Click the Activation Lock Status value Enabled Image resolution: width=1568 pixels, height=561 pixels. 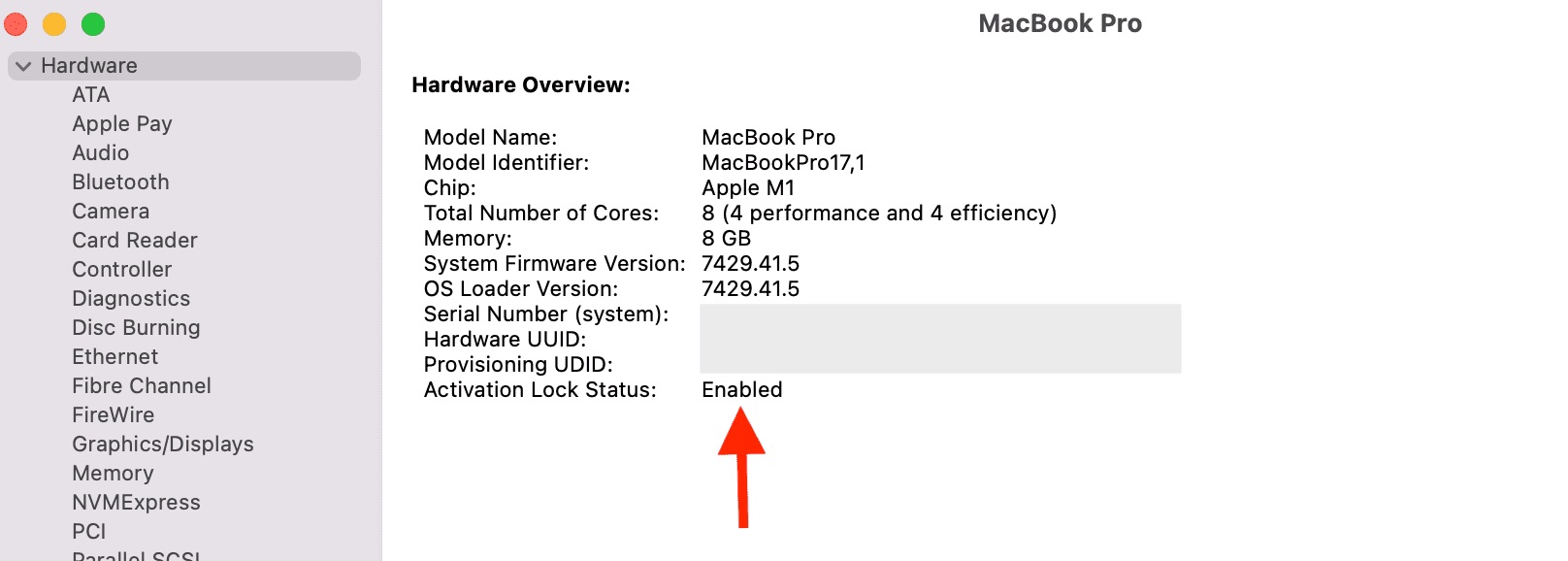[x=742, y=390]
